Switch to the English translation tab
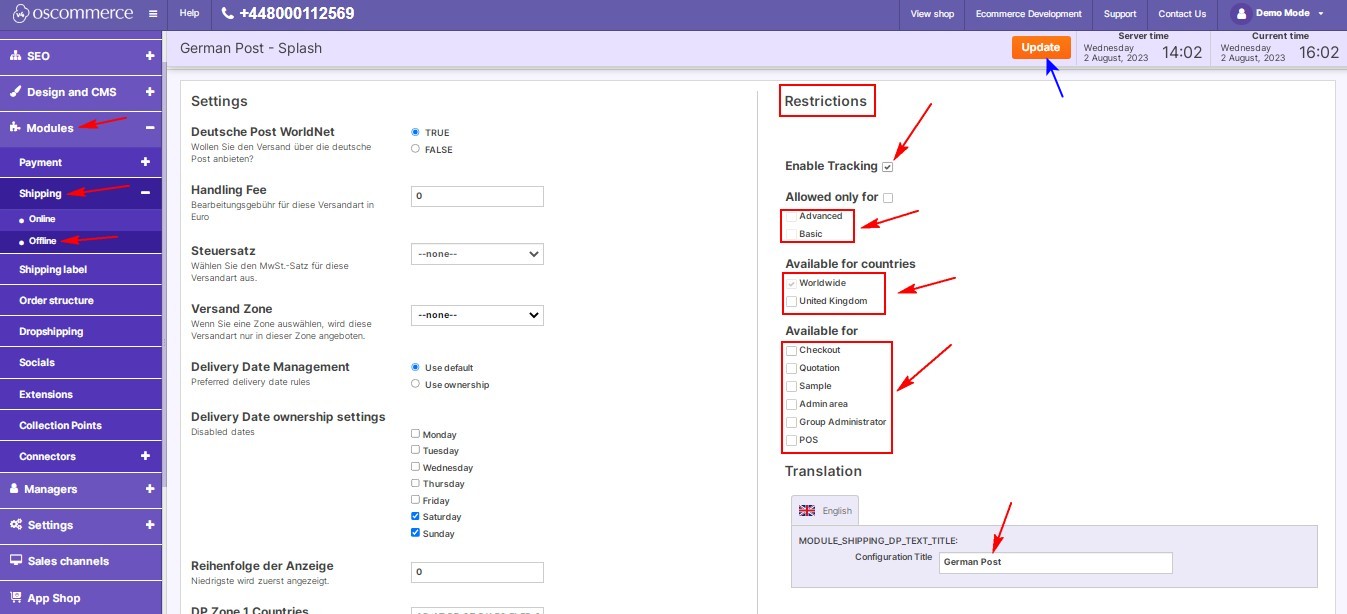This screenshot has width=1347, height=614. (825, 510)
